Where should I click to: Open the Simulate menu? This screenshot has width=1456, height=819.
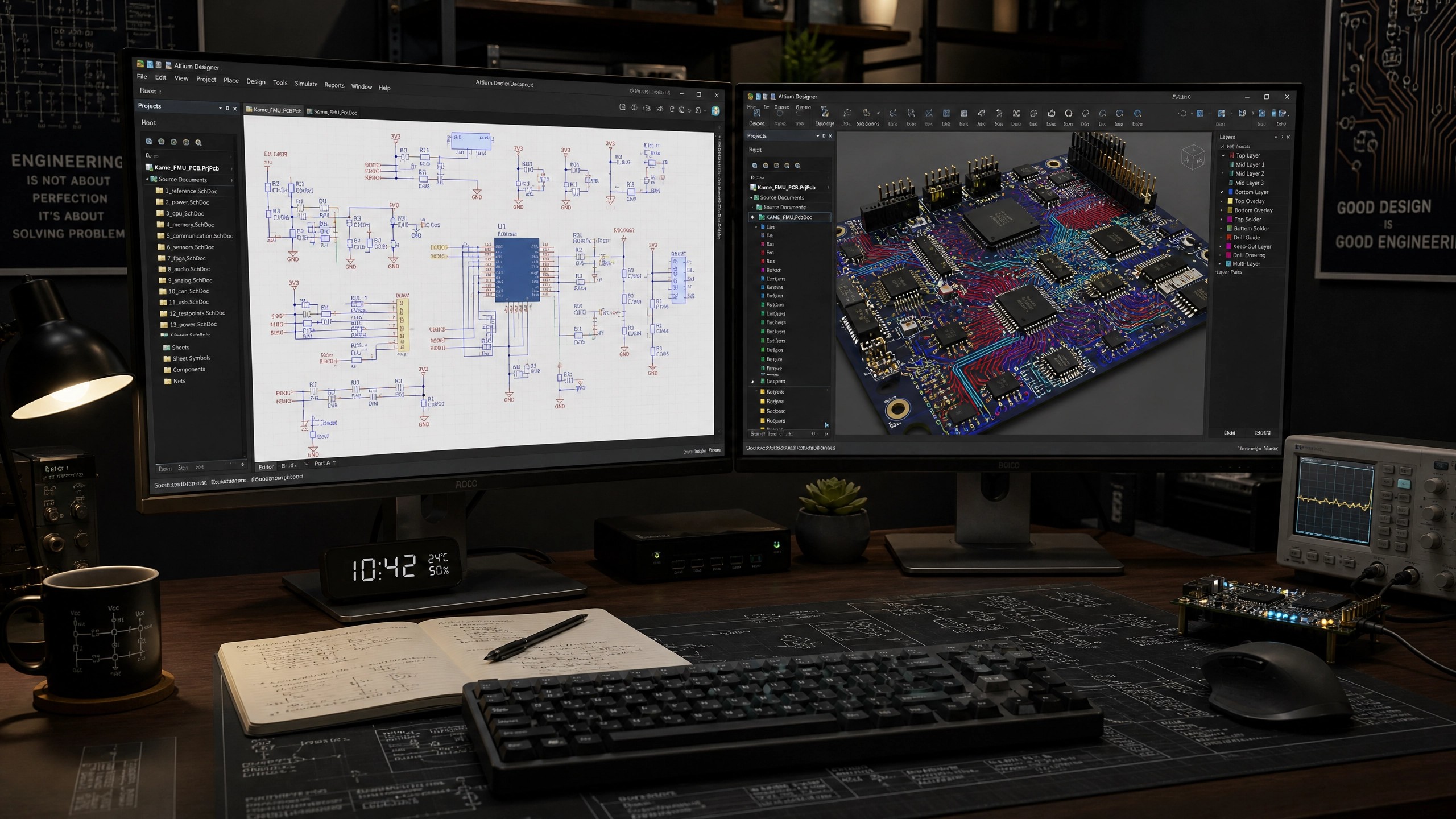click(x=306, y=84)
